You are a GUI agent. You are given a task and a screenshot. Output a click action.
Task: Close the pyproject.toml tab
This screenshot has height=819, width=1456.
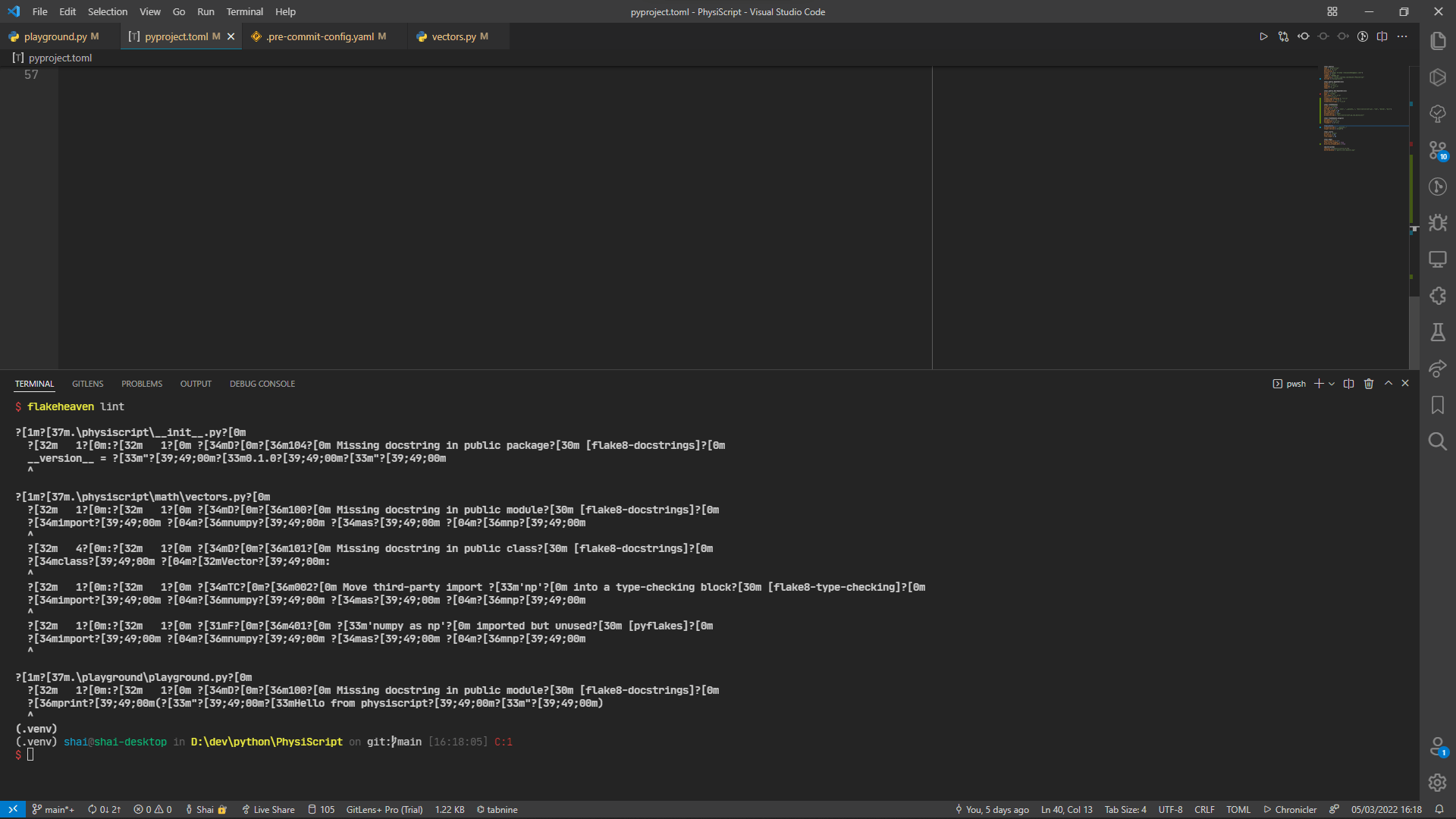(231, 36)
